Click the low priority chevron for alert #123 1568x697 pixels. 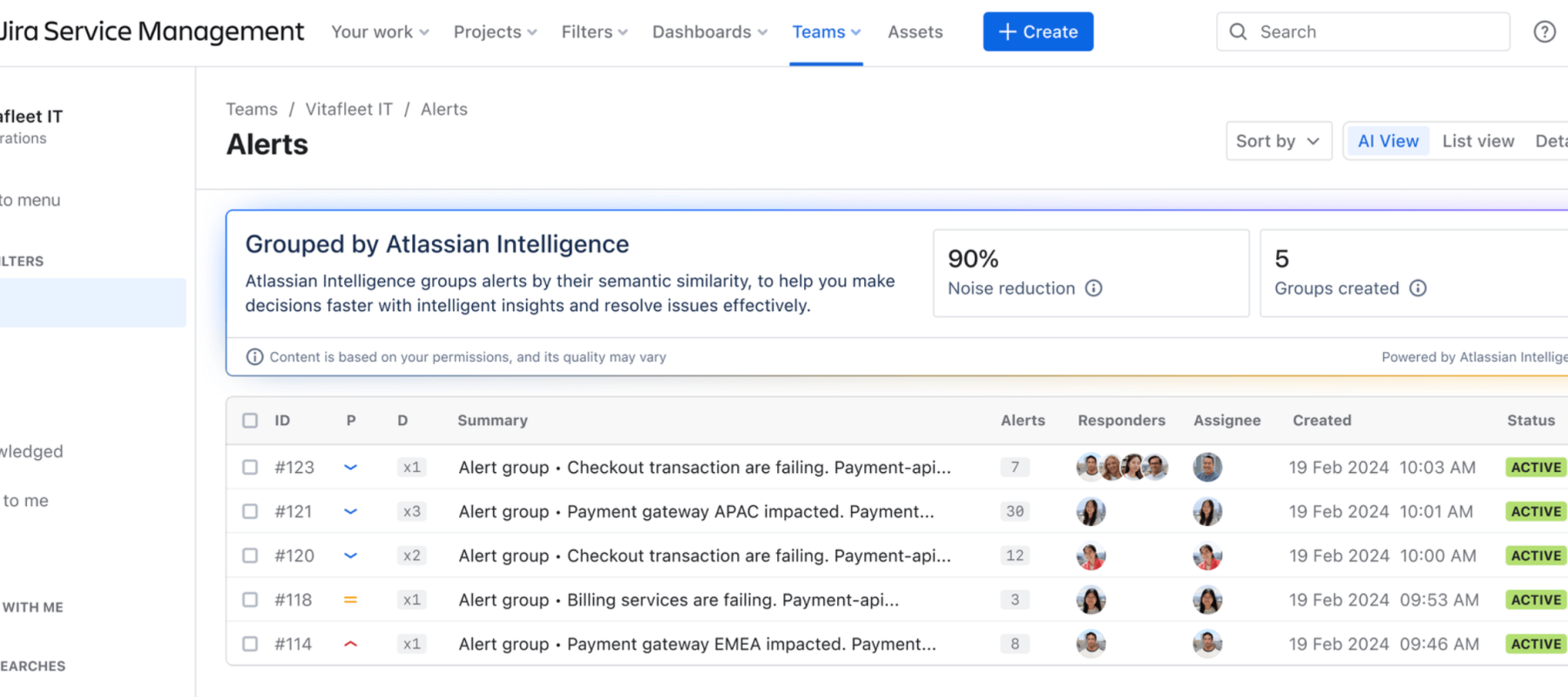pyautogui.click(x=350, y=467)
